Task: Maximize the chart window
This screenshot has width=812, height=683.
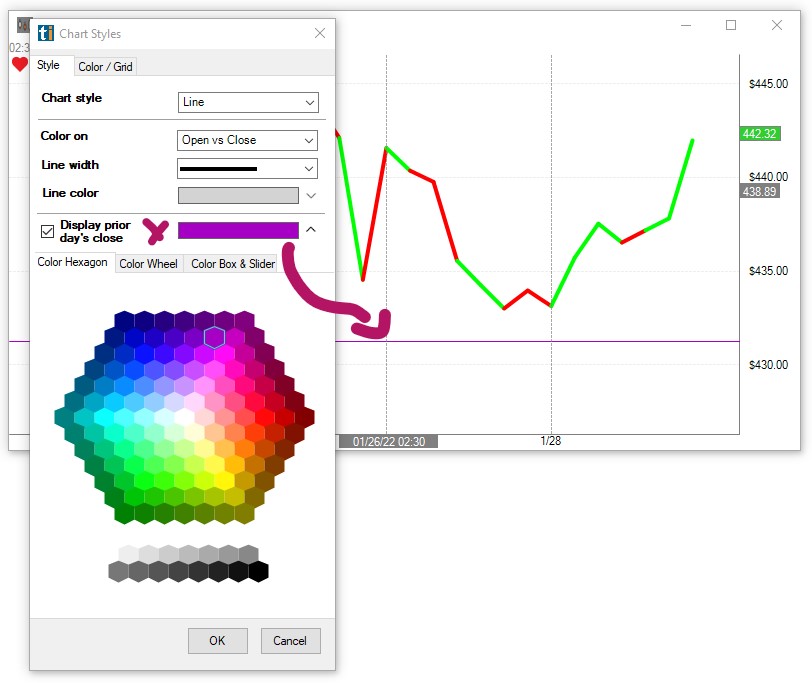Action: (x=731, y=25)
